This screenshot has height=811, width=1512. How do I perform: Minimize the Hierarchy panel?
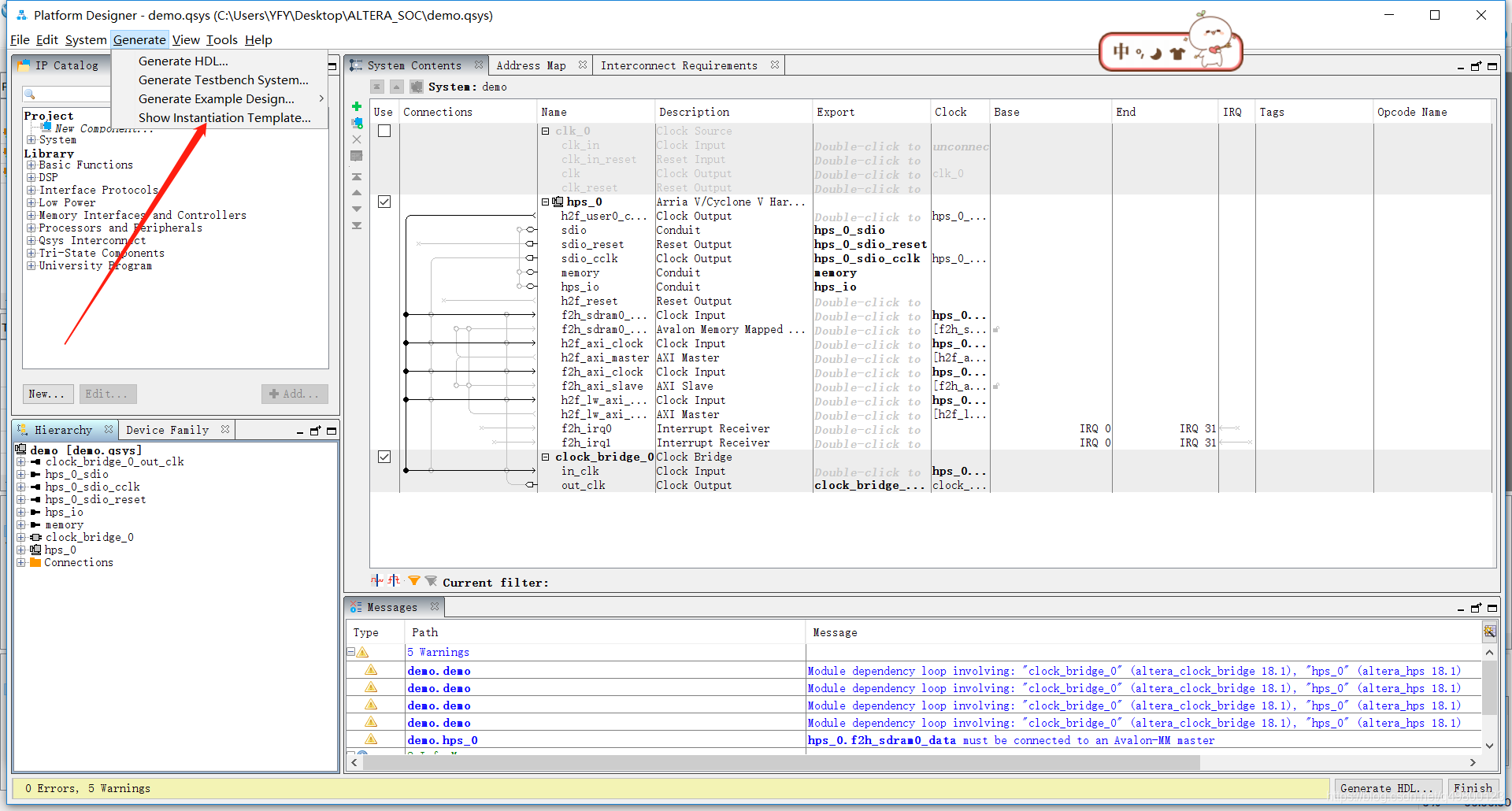click(300, 431)
